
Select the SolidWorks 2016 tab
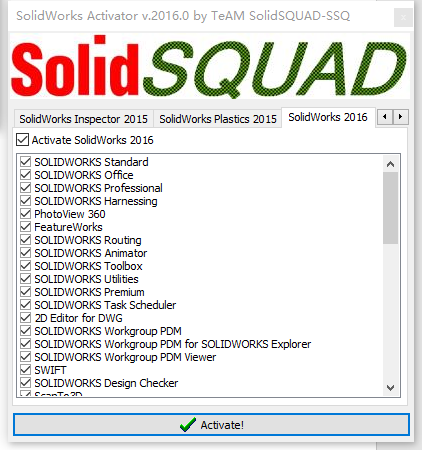click(x=328, y=117)
